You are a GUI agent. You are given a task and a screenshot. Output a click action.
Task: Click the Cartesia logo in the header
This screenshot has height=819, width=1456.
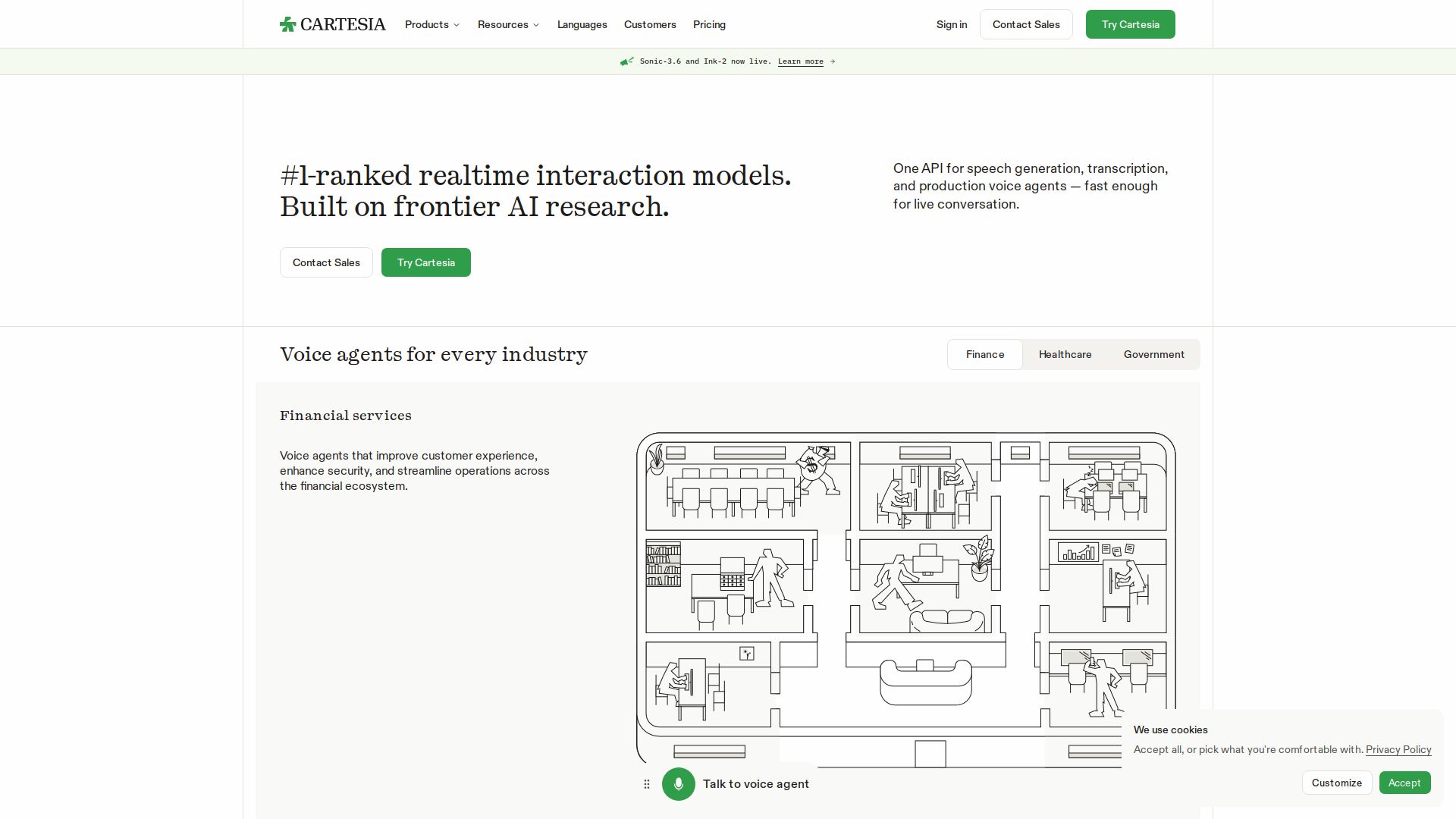(x=332, y=24)
